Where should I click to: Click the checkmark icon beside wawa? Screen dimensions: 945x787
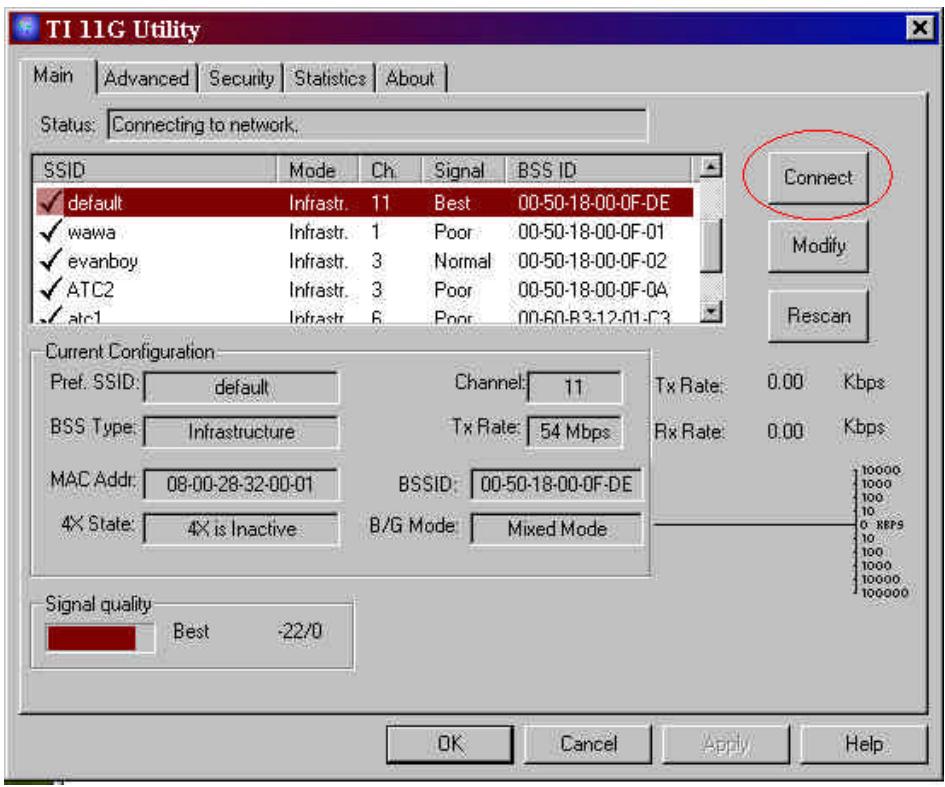tap(51, 231)
